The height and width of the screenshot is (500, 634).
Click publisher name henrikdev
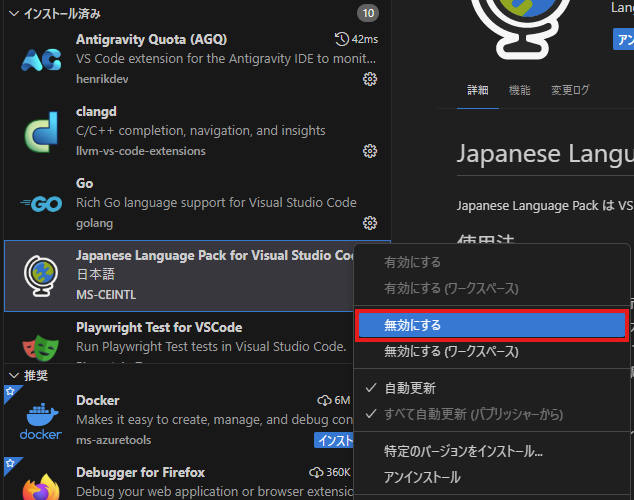[x=102, y=79]
